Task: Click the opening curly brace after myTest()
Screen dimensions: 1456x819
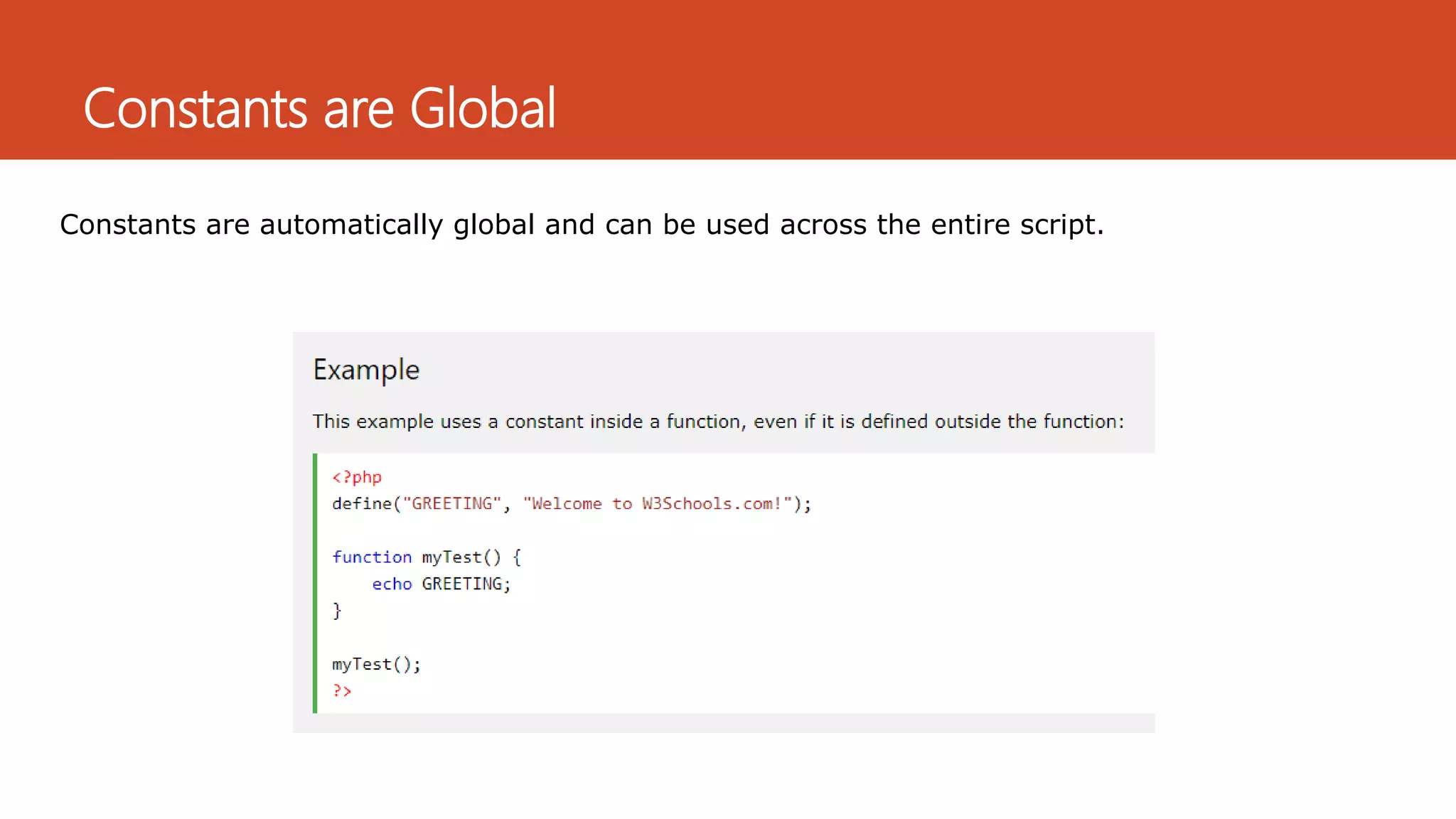Action: 517,557
